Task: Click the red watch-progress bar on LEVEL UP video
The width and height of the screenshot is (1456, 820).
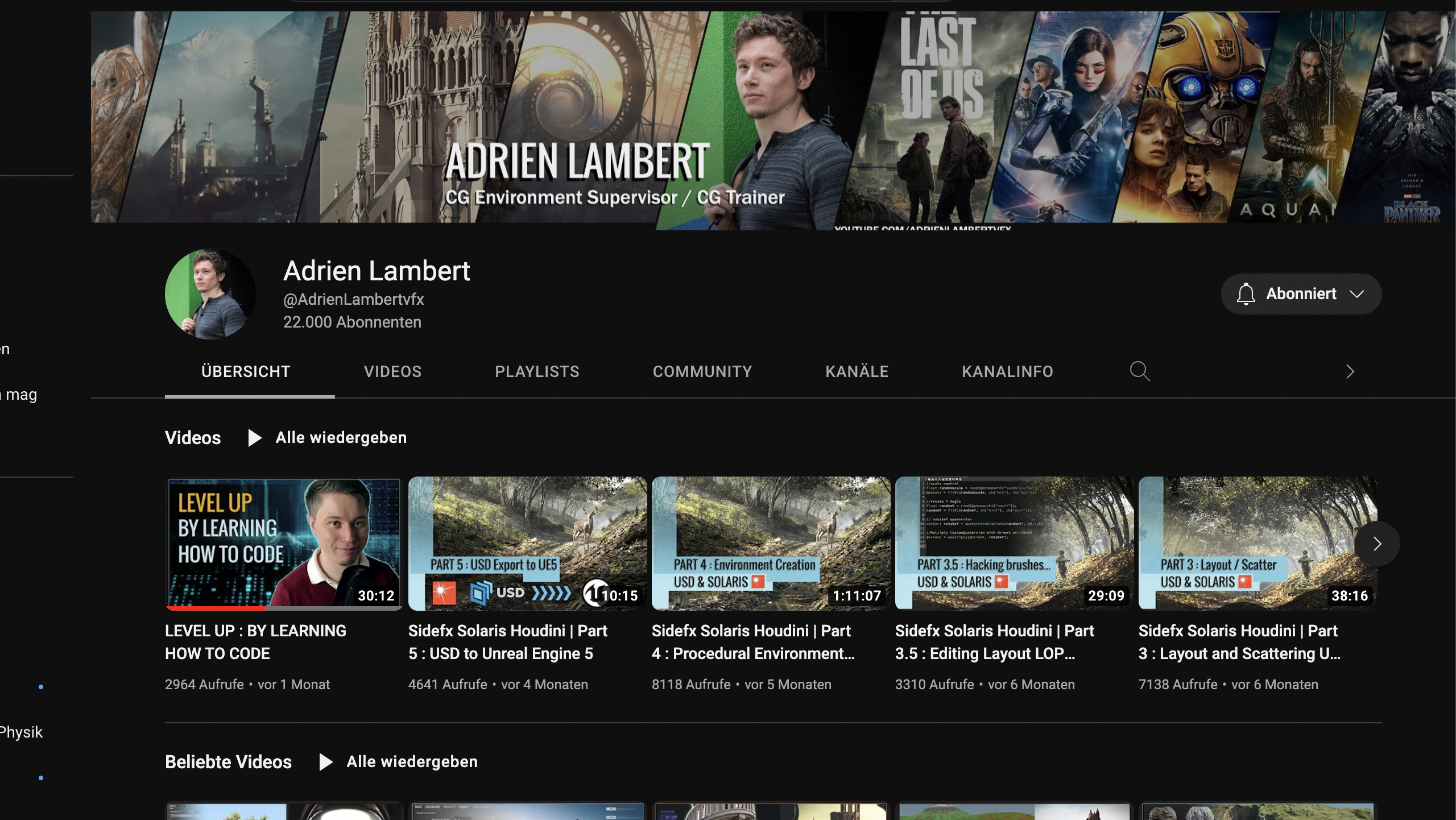Action: coord(216,607)
